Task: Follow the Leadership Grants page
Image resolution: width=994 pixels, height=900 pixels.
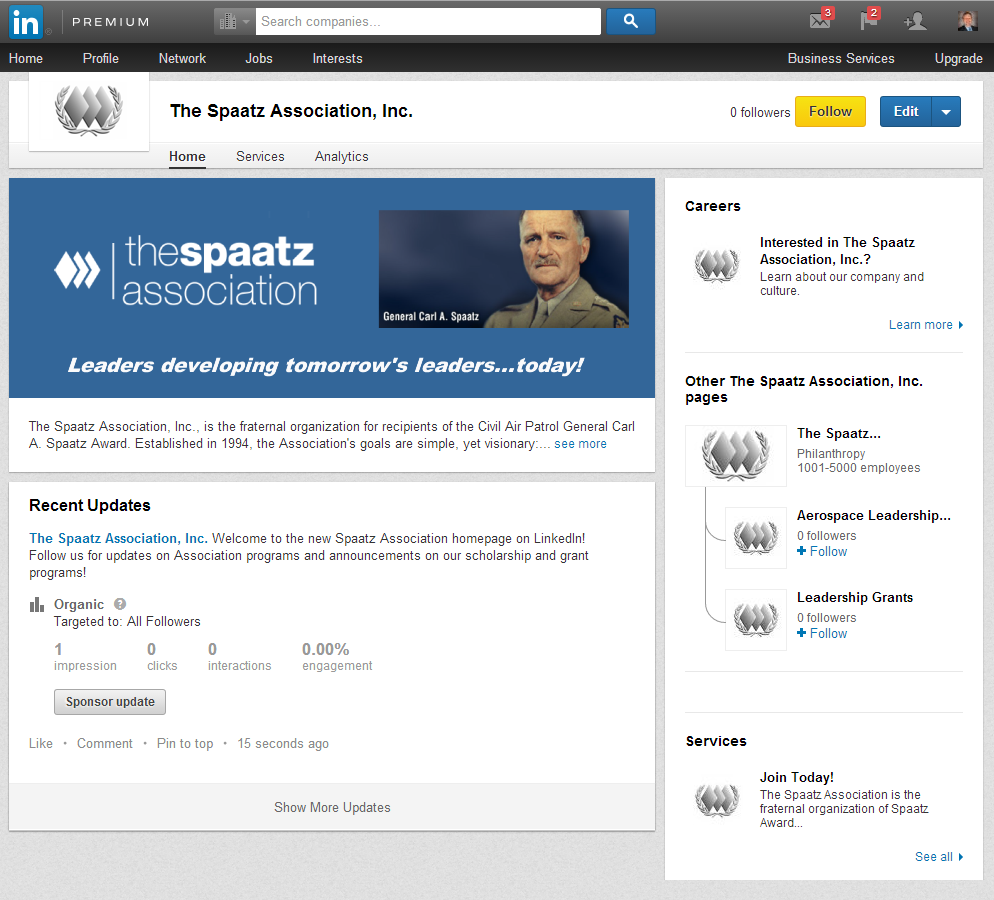Action: tap(822, 633)
